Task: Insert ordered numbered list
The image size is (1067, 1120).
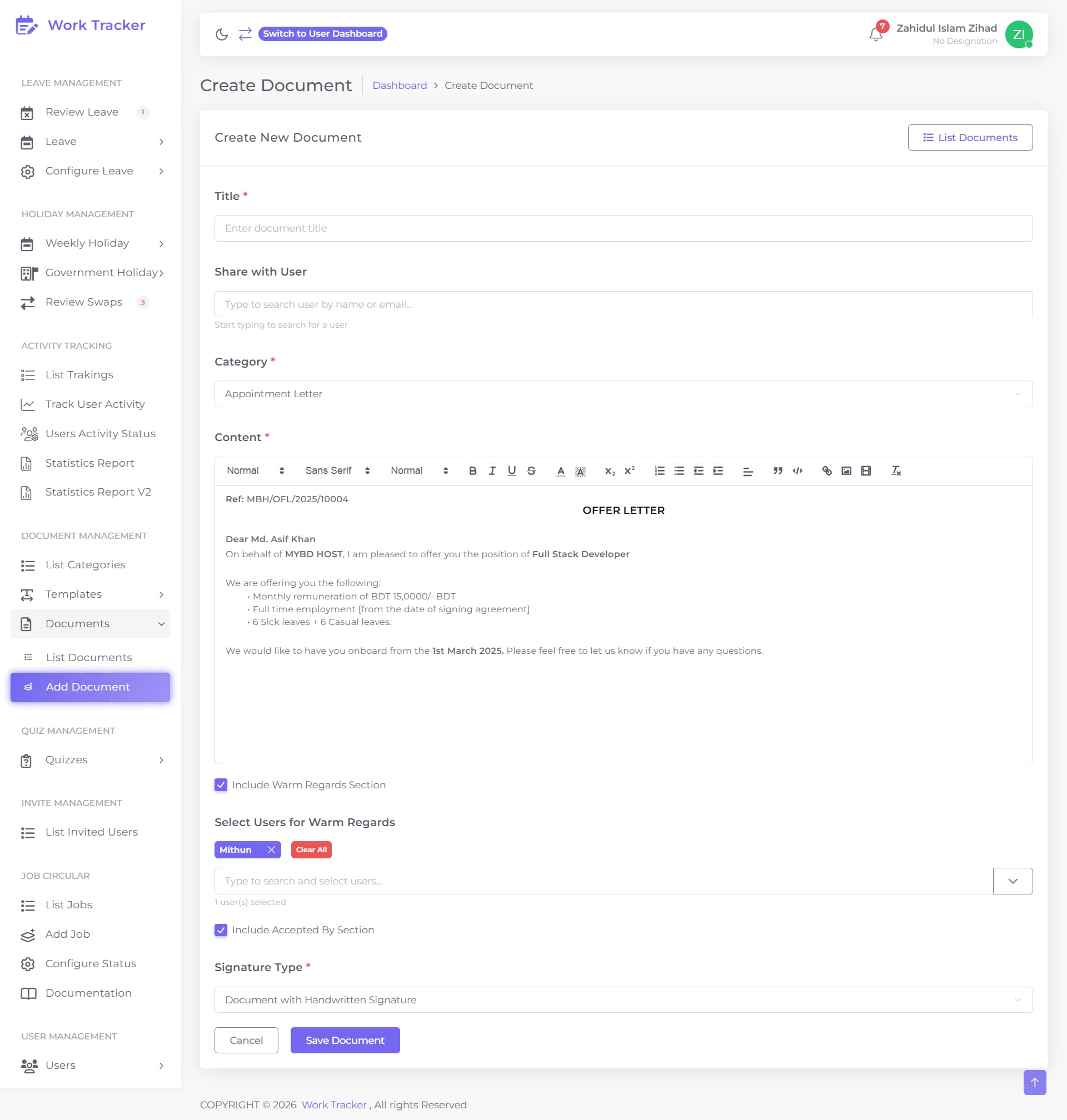Action: (659, 471)
